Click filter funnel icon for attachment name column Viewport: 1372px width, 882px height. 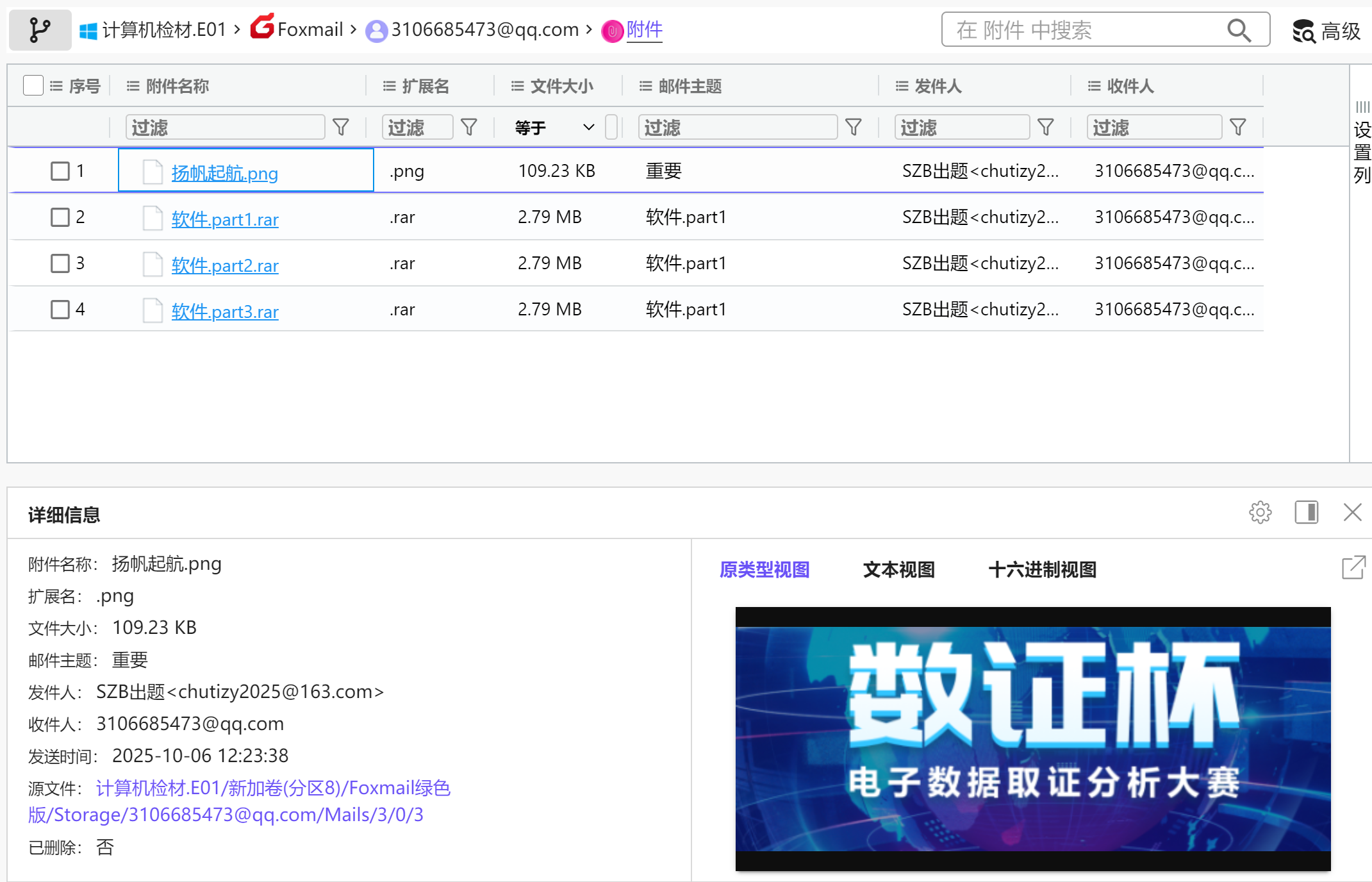(341, 127)
